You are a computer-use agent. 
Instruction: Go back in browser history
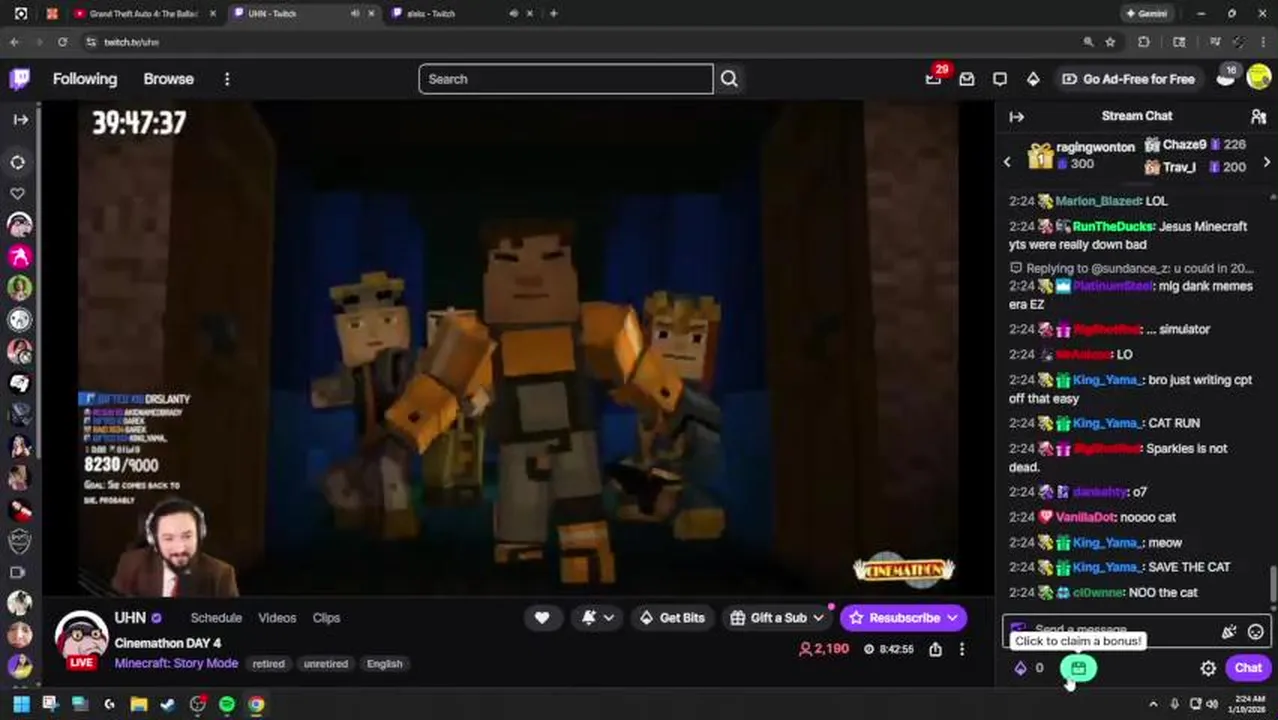pyautogui.click(x=14, y=42)
